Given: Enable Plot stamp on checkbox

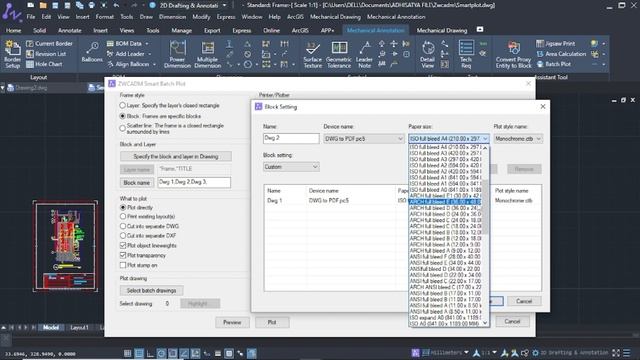Looking at the screenshot, I should click(x=123, y=265).
